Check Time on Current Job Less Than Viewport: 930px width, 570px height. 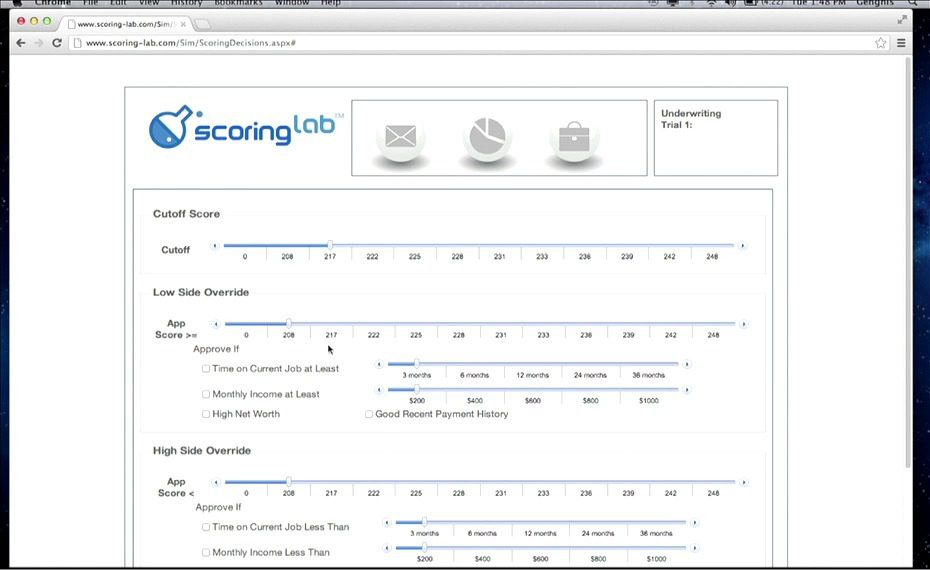pyautogui.click(x=206, y=527)
